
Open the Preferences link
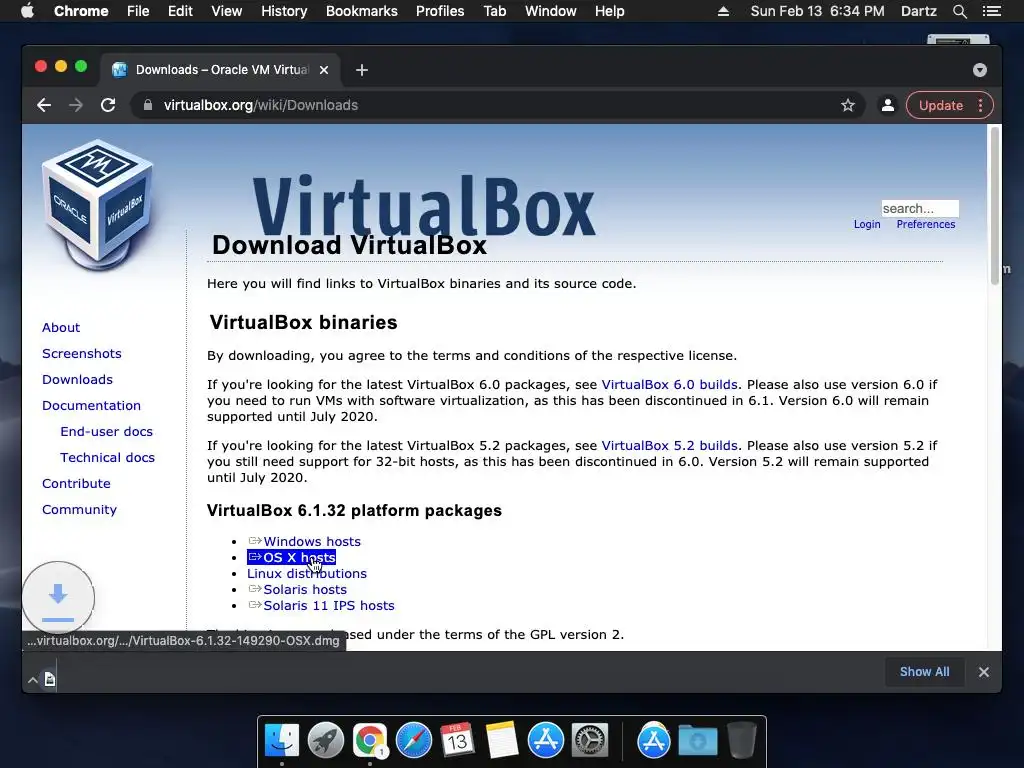click(x=925, y=224)
